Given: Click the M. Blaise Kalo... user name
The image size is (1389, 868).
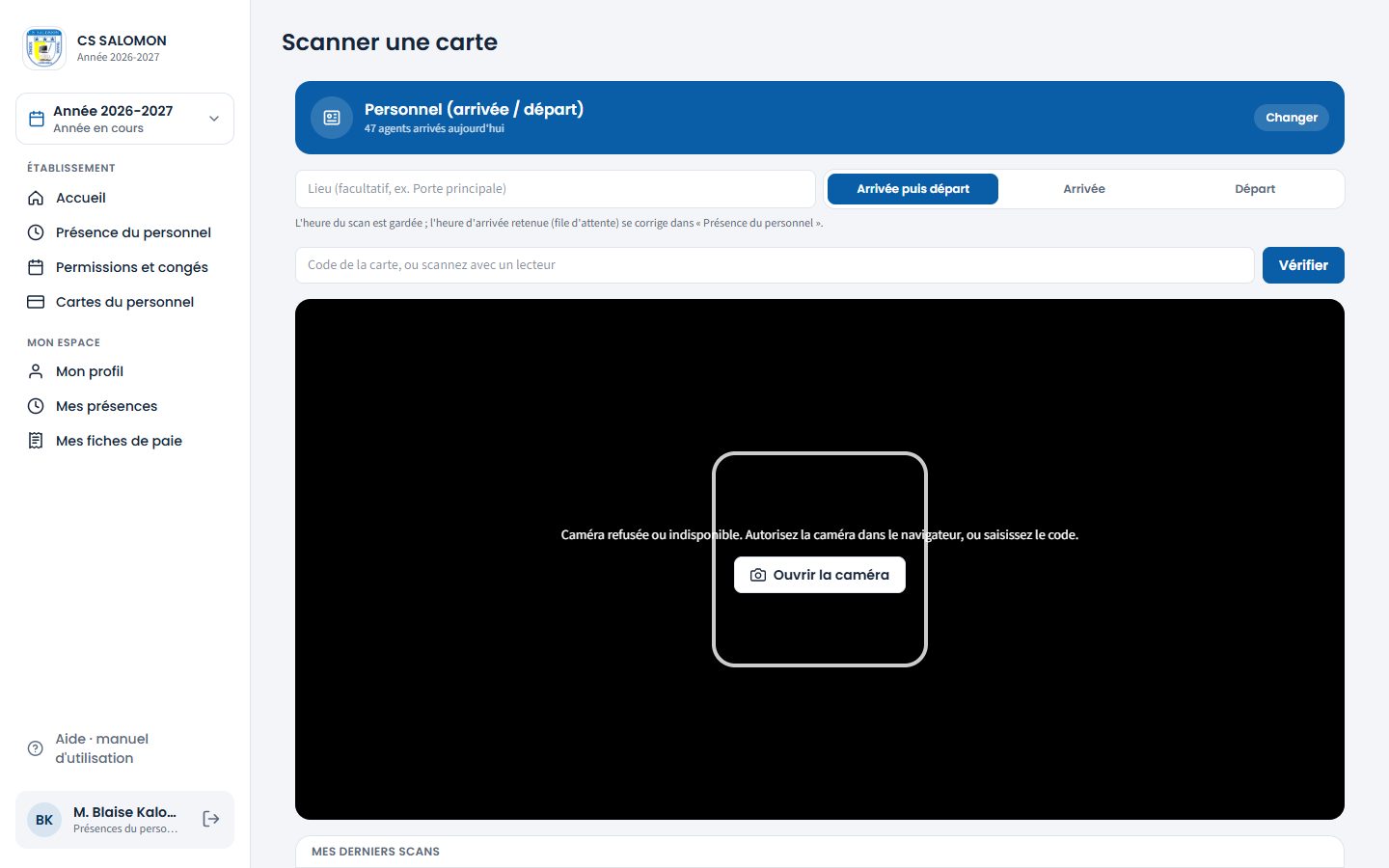Looking at the screenshot, I should click(x=125, y=812).
